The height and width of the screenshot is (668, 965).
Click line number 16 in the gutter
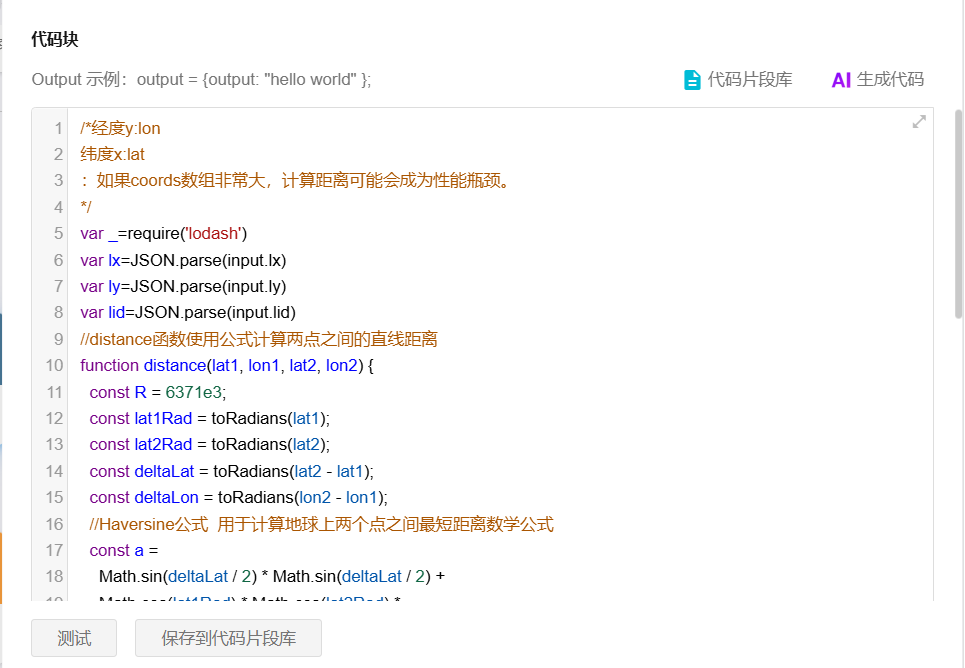(54, 524)
